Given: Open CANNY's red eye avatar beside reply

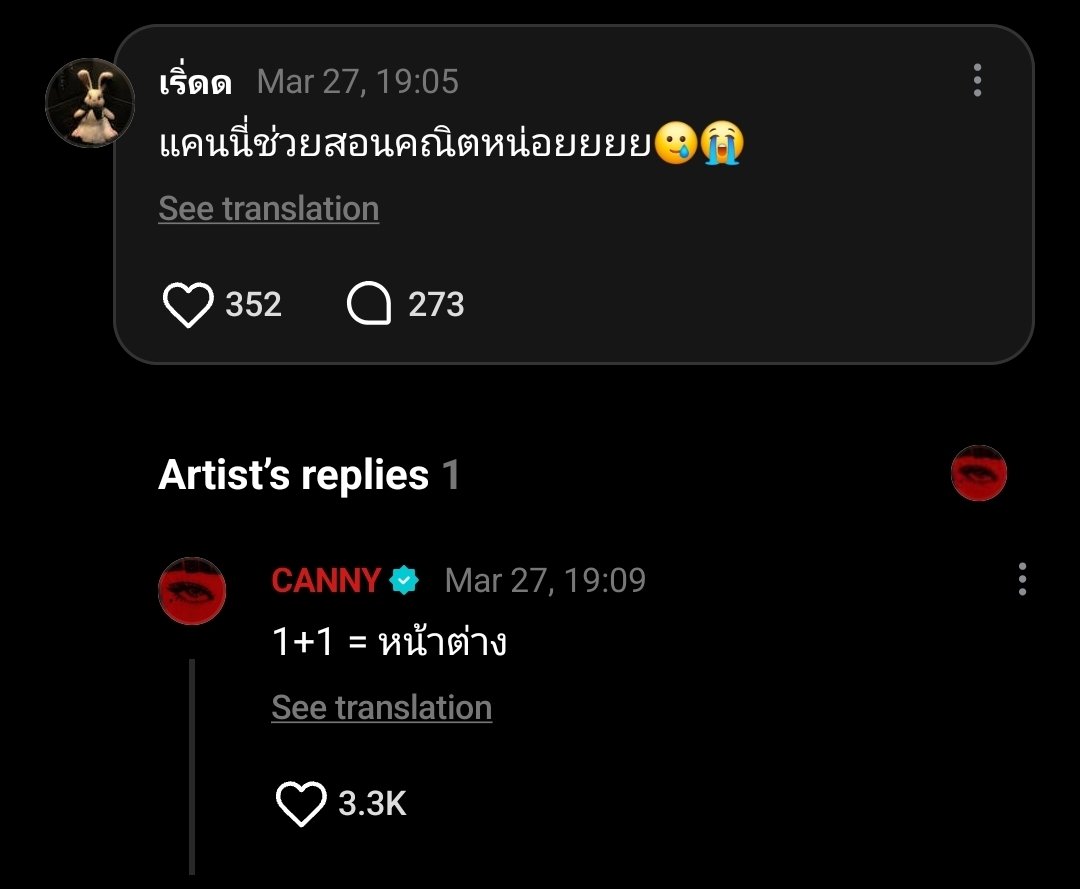Looking at the screenshot, I should click(192, 591).
